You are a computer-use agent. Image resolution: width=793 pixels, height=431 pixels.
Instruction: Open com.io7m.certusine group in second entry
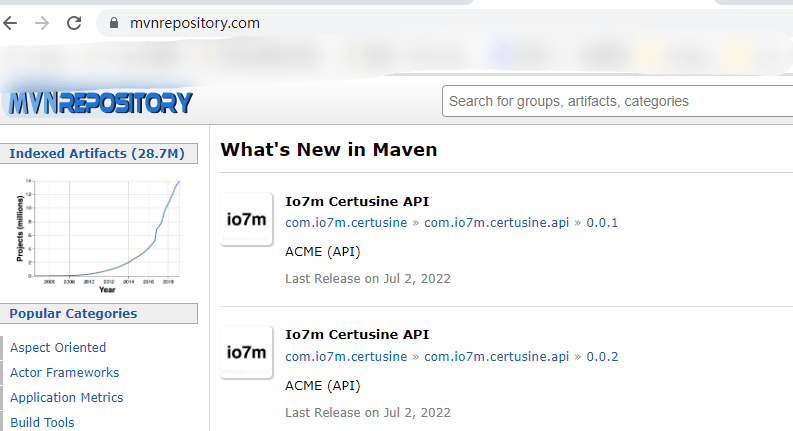click(x=346, y=357)
